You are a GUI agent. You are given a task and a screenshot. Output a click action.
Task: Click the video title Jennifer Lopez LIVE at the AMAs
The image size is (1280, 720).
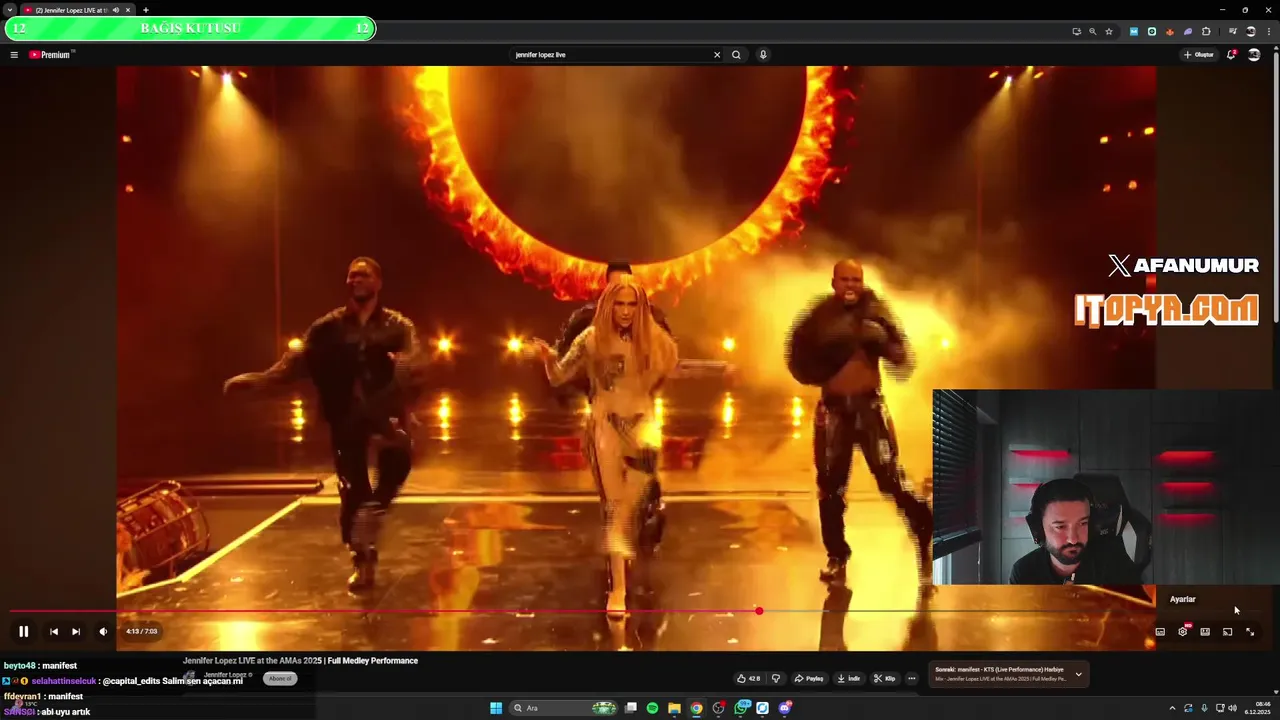click(300, 661)
